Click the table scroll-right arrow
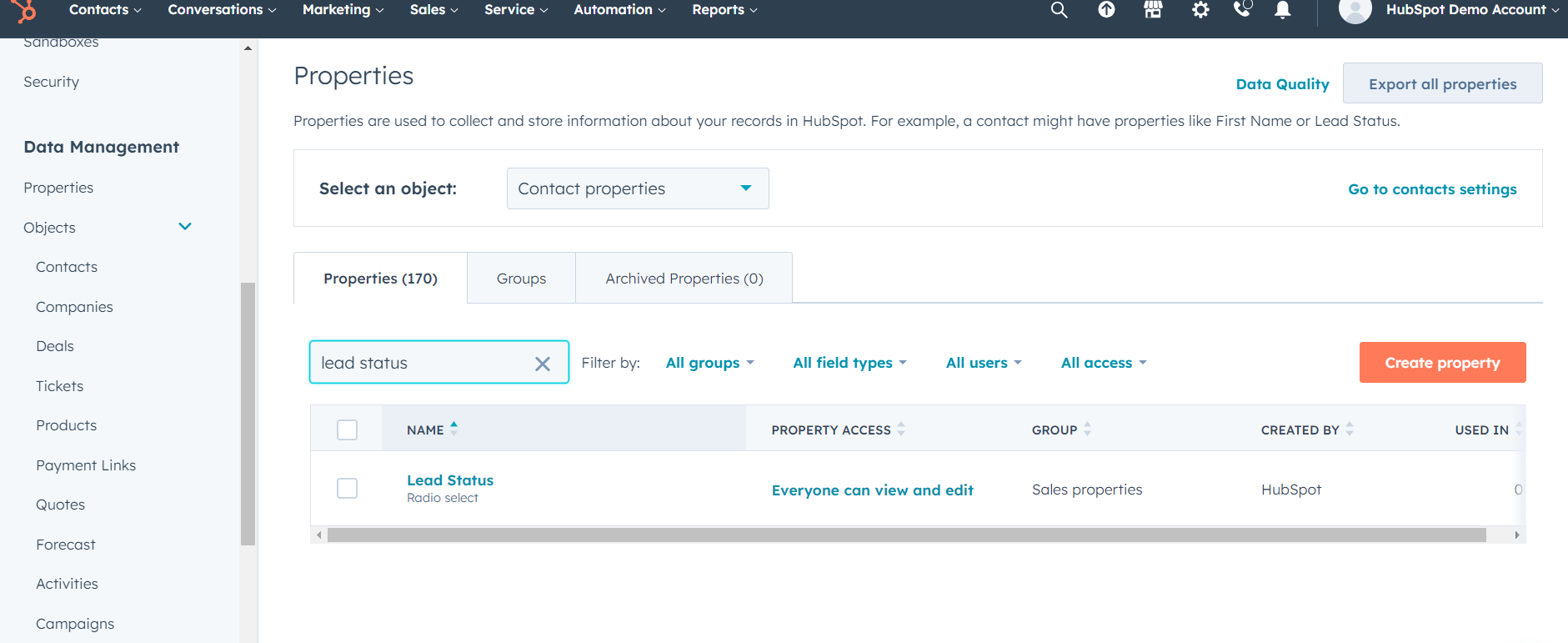Screen dimensions: 1568x643 1517,535
